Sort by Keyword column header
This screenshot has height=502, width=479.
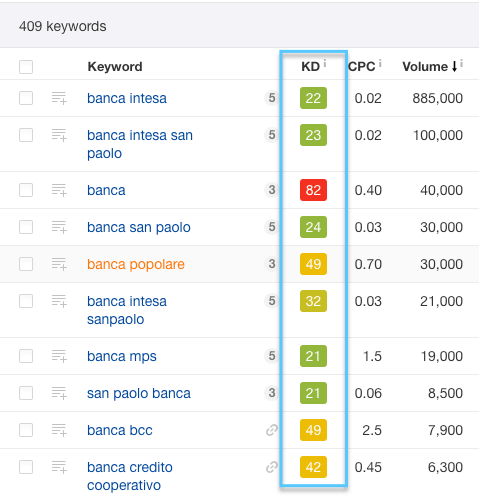115,67
